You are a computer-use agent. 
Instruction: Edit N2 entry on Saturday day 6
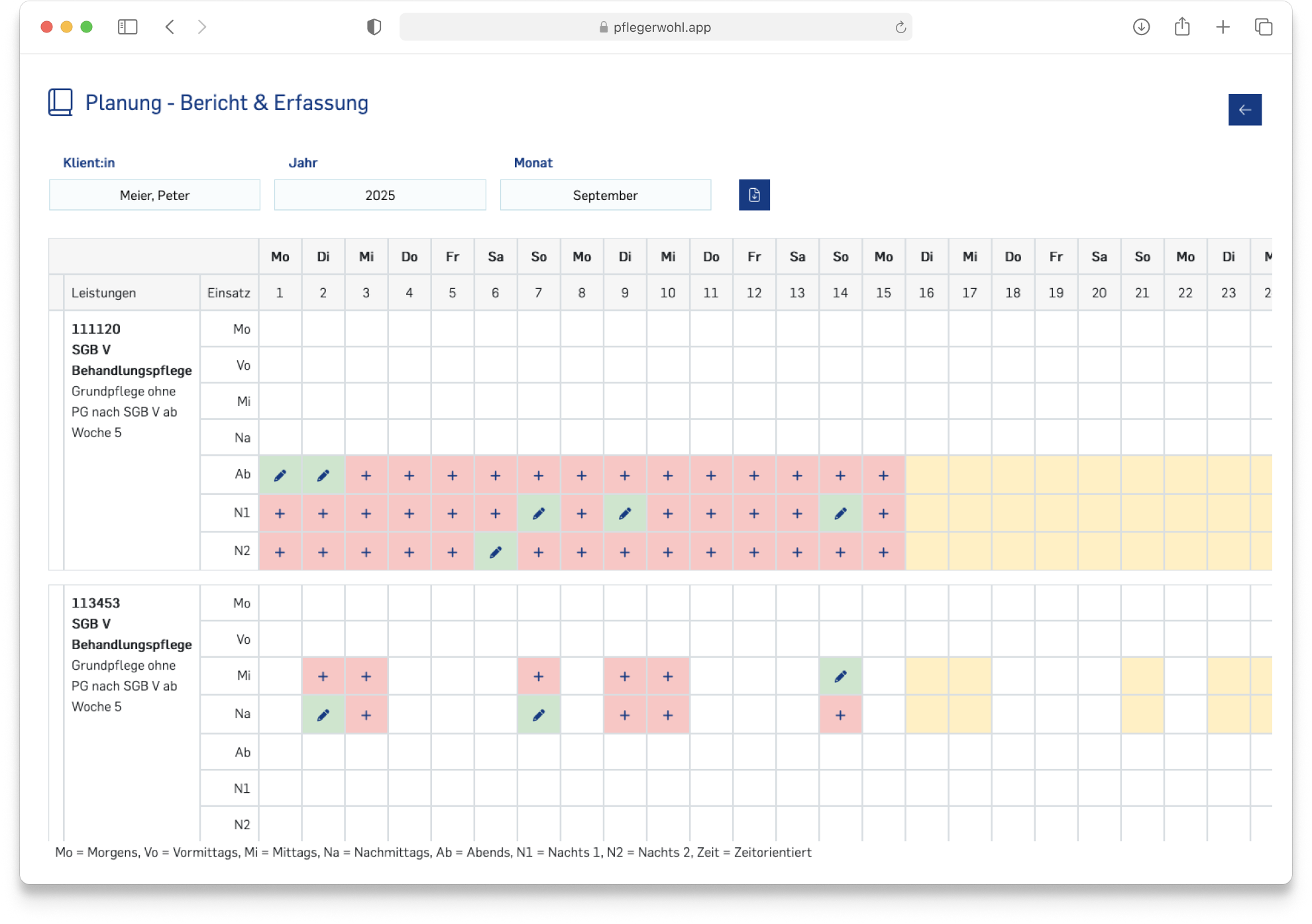click(495, 552)
